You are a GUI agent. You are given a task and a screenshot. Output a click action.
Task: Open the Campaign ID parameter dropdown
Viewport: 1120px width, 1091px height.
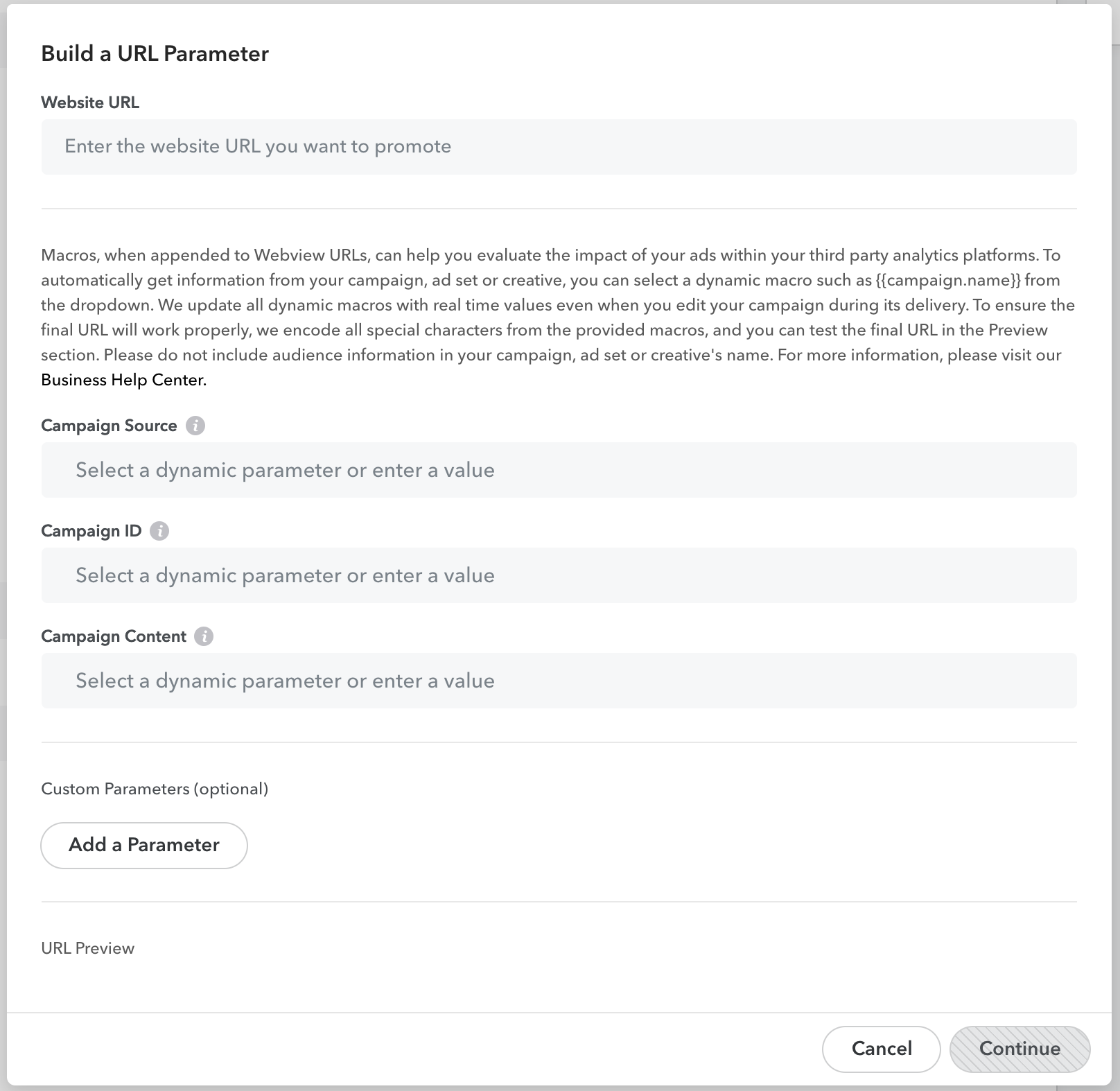[x=559, y=575]
